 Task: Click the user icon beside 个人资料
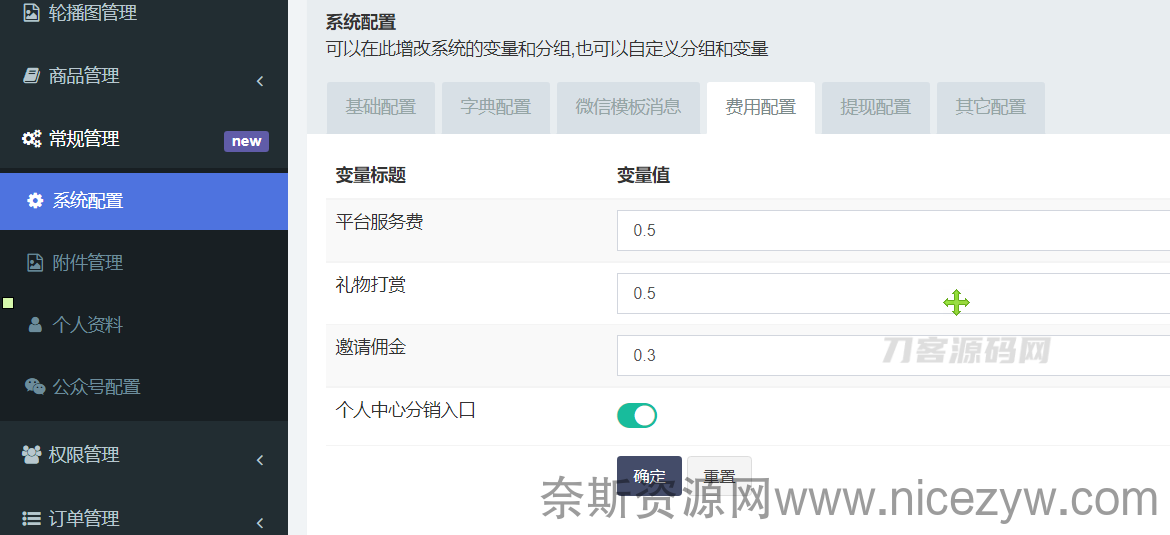click(x=35, y=325)
